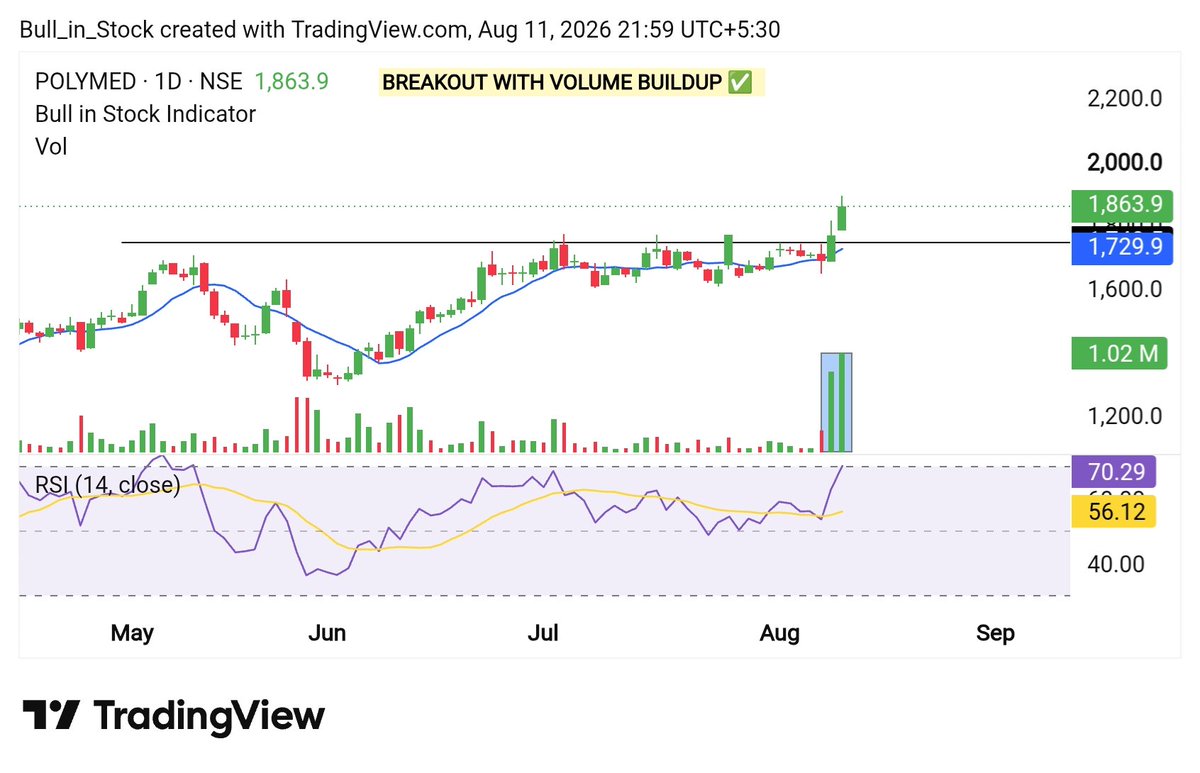
Task: Click the RSI (14, close) indicator label
Action: click(x=108, y=486)
